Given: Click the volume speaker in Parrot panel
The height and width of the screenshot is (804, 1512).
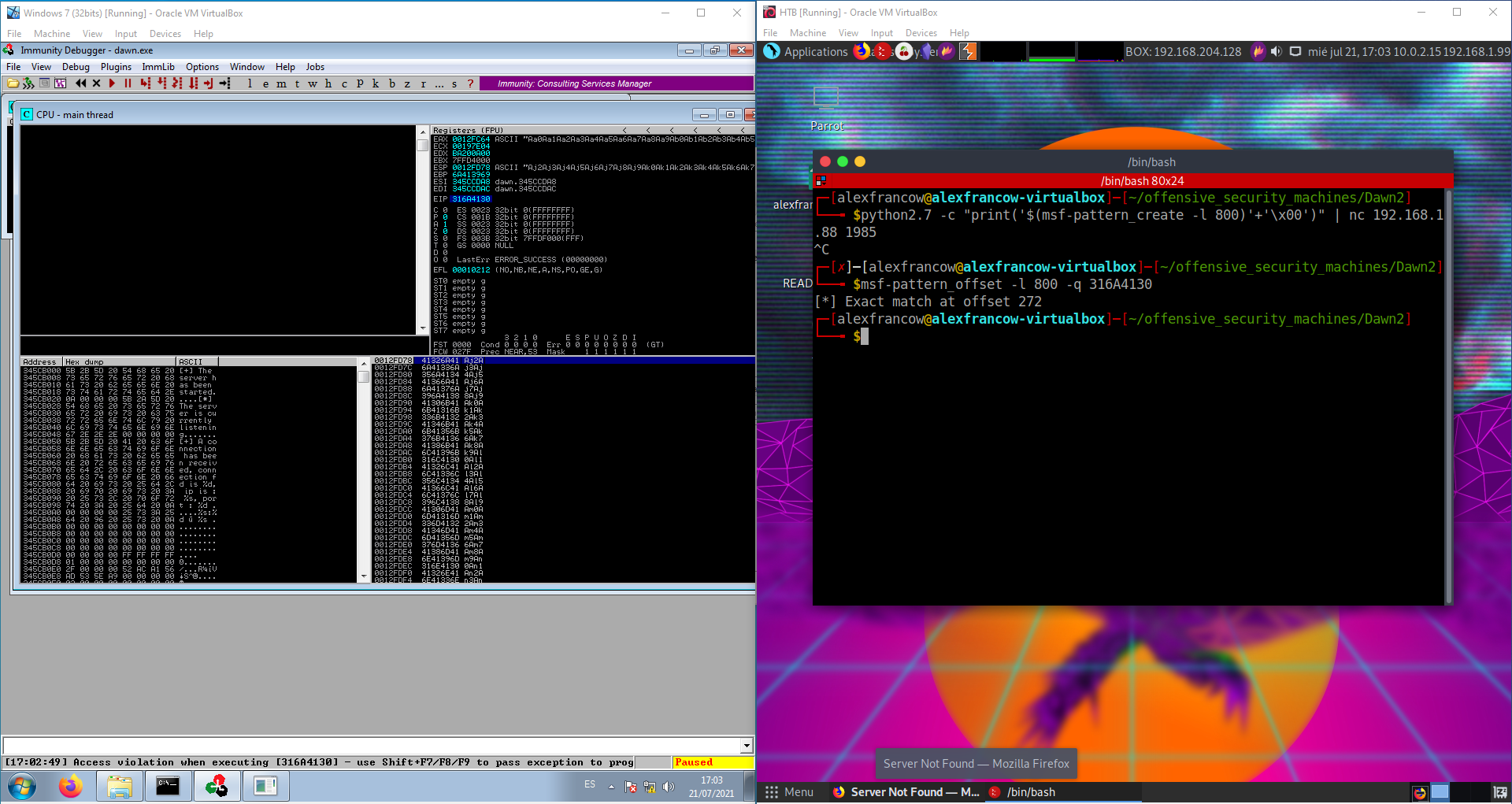Looking at the screenshot, I should click(1277, 51).
